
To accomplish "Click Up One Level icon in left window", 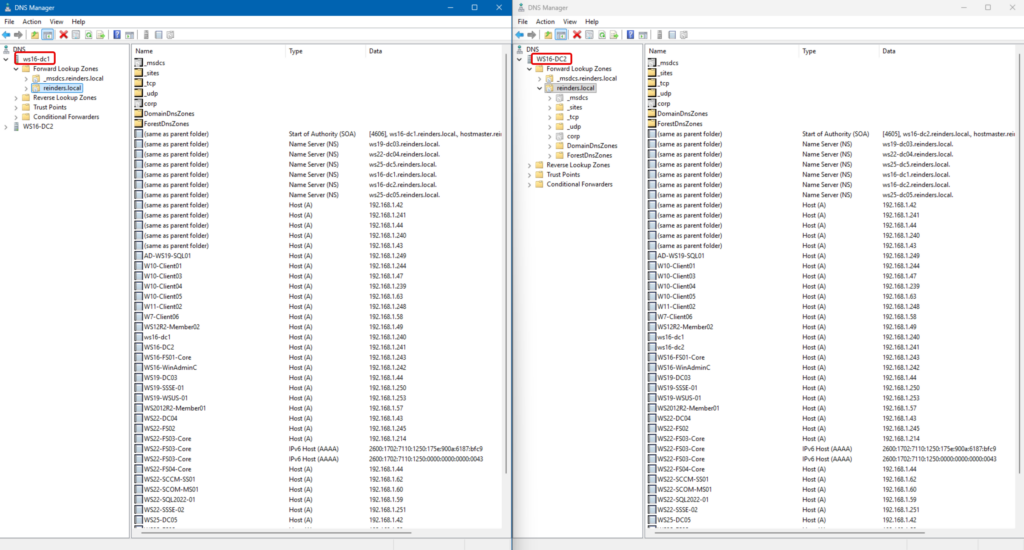I will point(35,35).
